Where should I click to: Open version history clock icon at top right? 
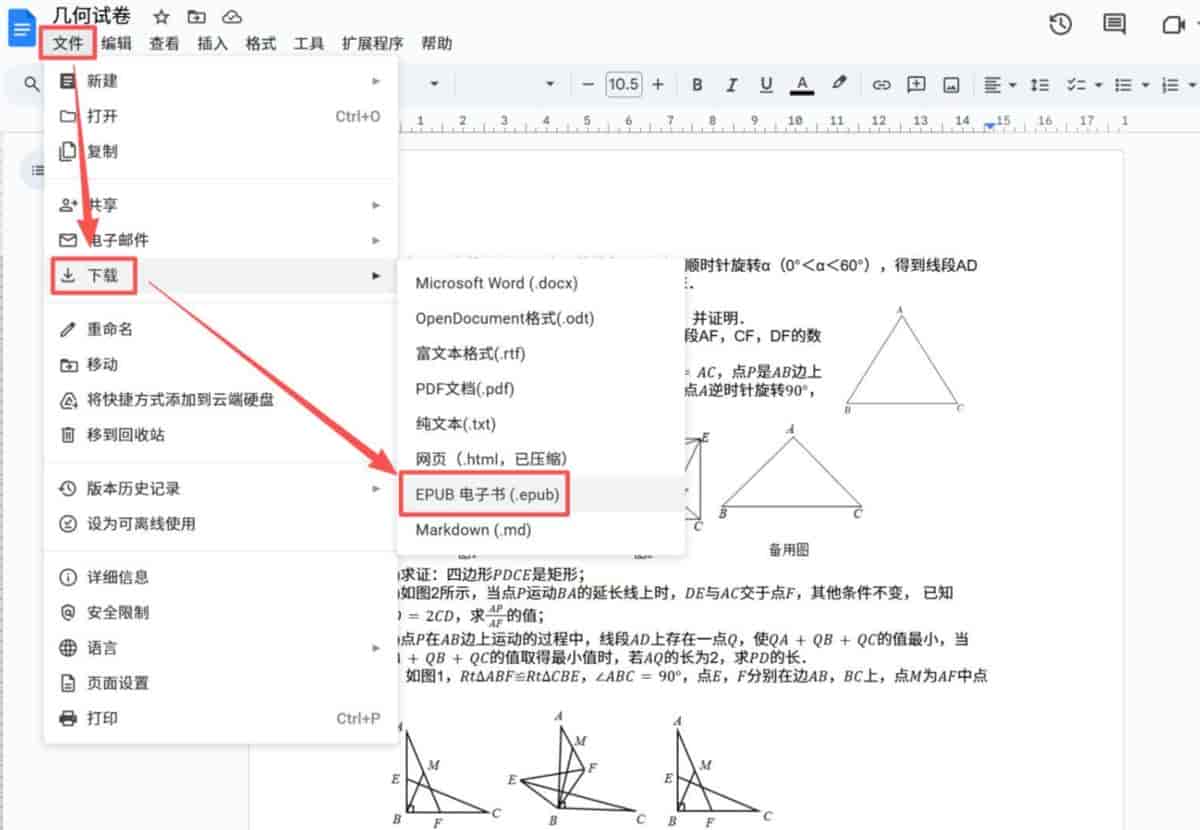coord(1060,24)
